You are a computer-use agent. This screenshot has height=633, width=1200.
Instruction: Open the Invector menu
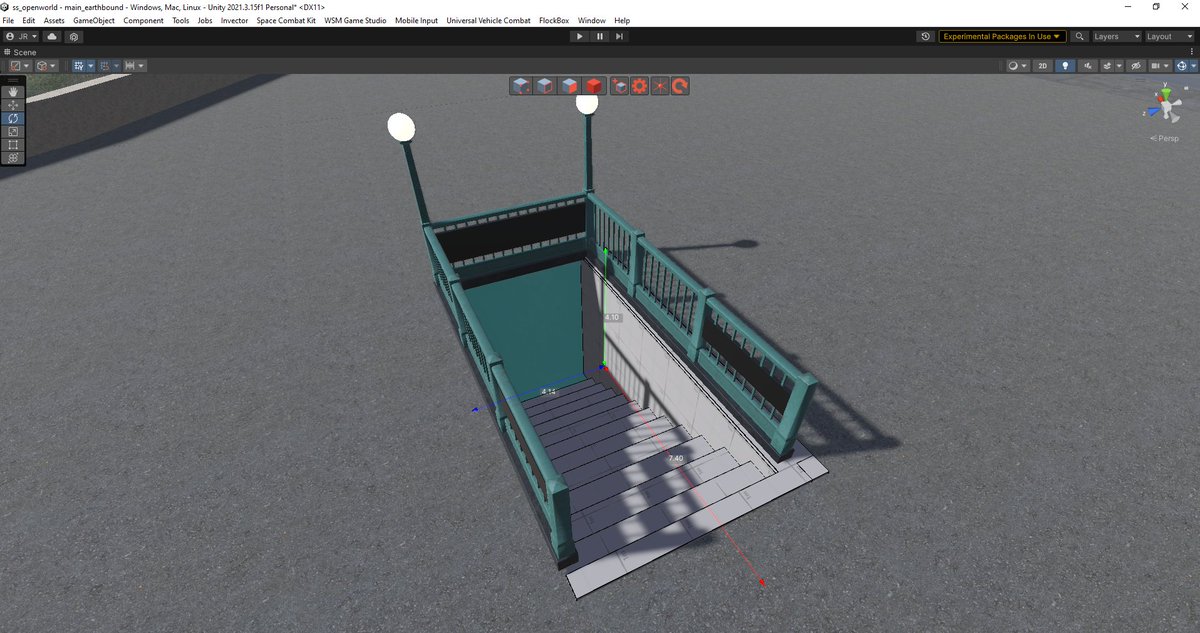coord(234,20)
